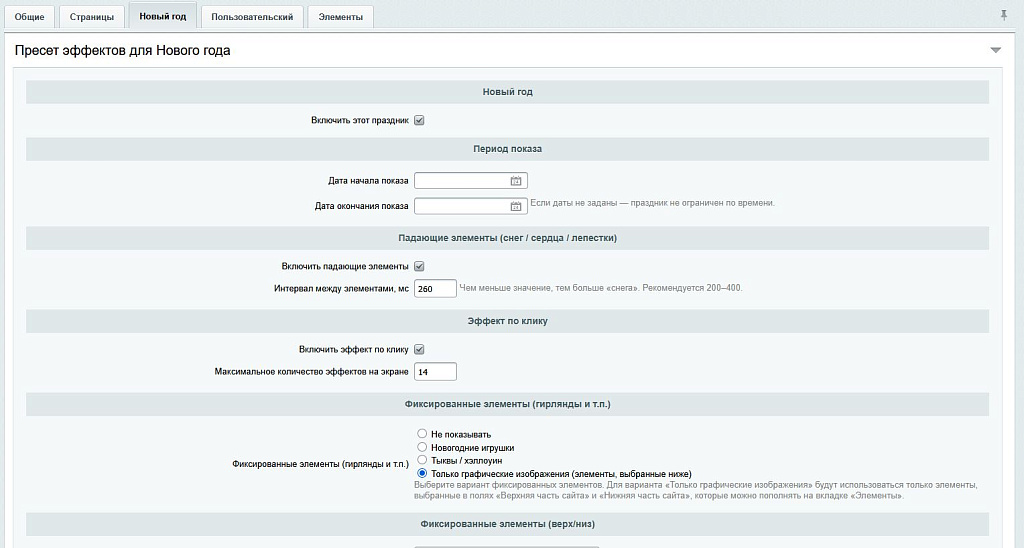The width and height of the screenshot is (1024, 548).
Task: Click the pin icon at top right
Action: pos(1004,15)
